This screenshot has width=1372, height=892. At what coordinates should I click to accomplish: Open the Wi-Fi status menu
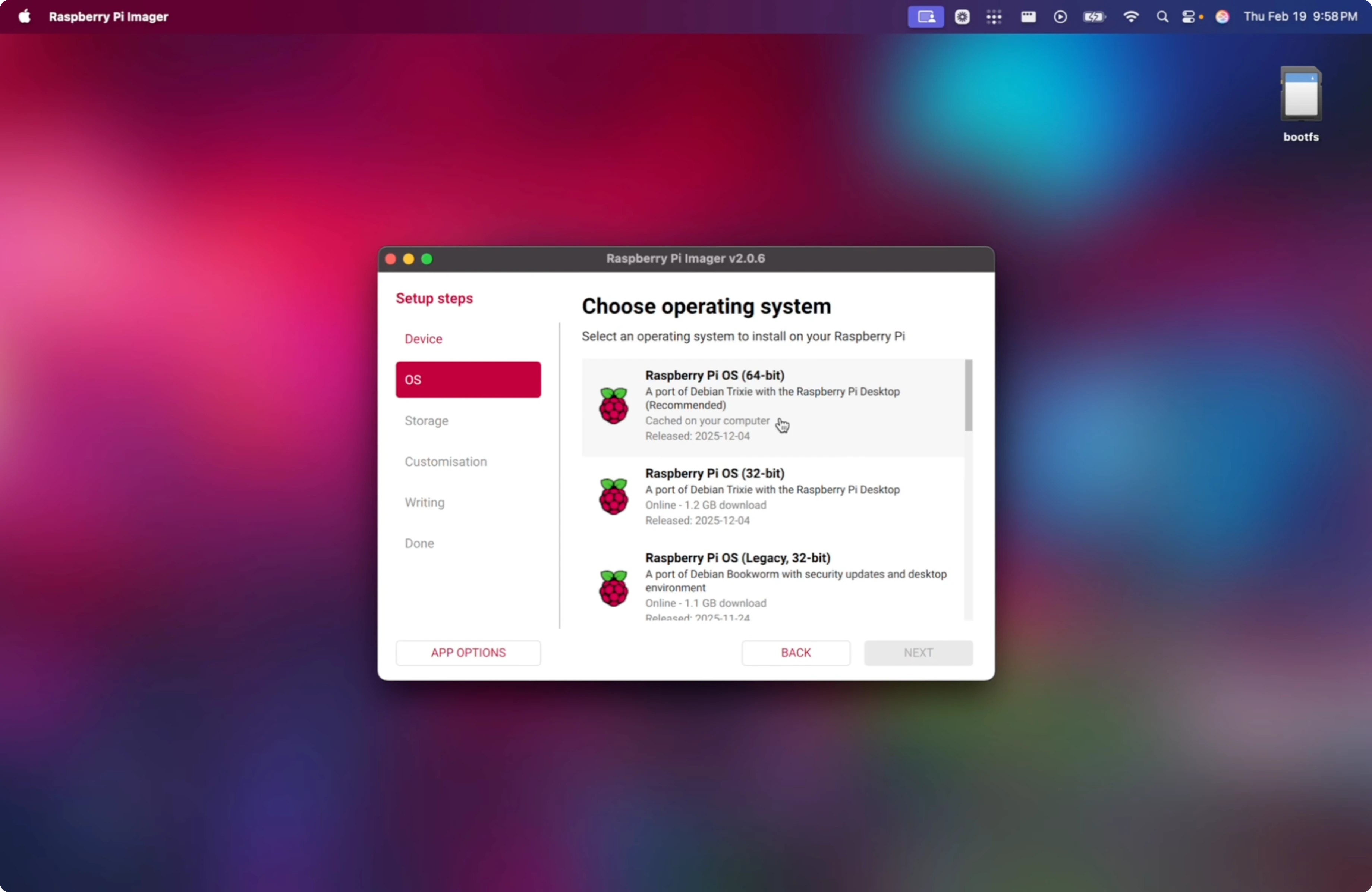coord(1131,17)
